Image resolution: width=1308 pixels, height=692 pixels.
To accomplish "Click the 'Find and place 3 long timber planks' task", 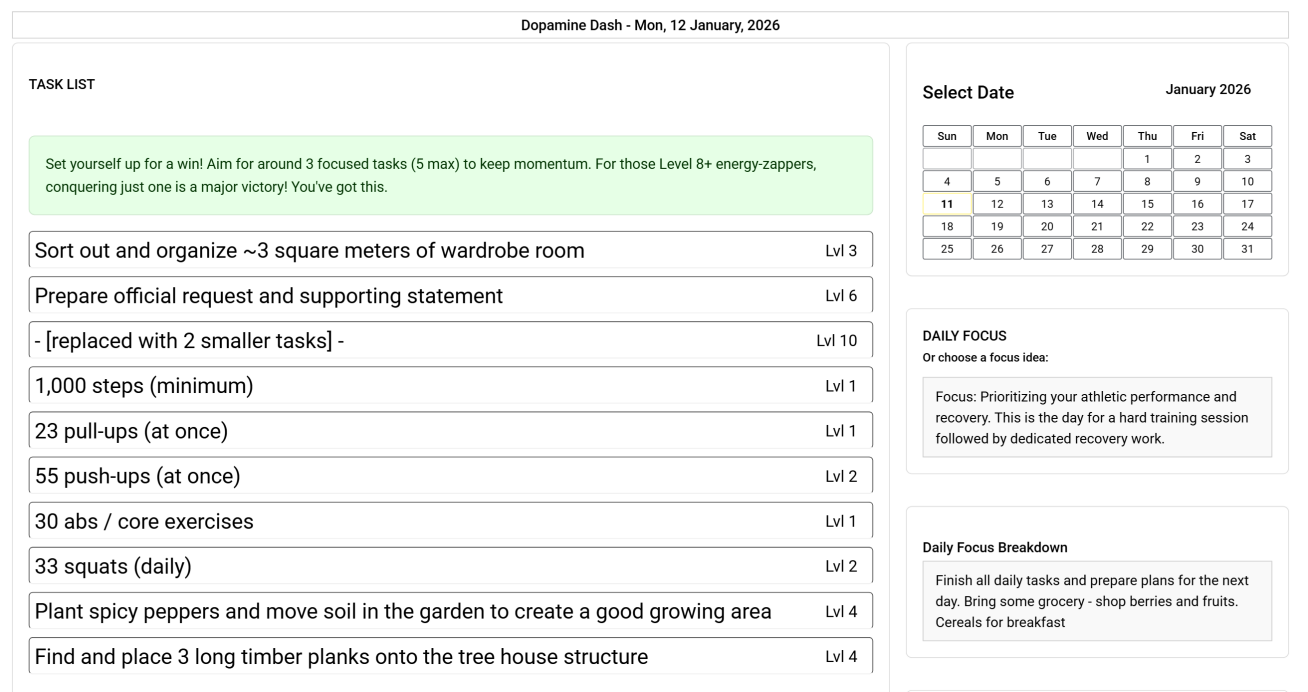I will pos(450,657).
